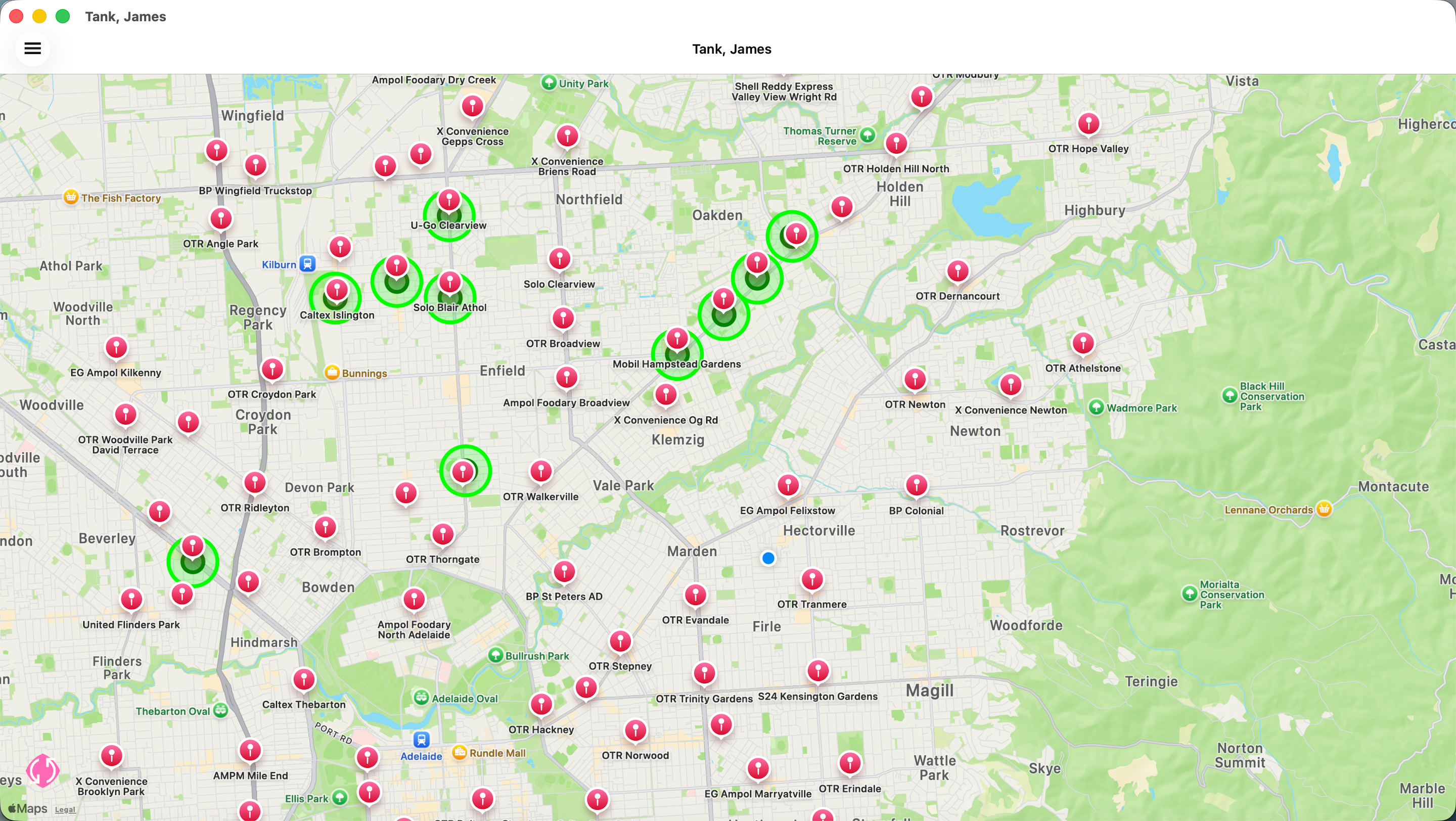Click the Wadmore Park marker
This screenshot has height=821, width=1456.
1096,407
